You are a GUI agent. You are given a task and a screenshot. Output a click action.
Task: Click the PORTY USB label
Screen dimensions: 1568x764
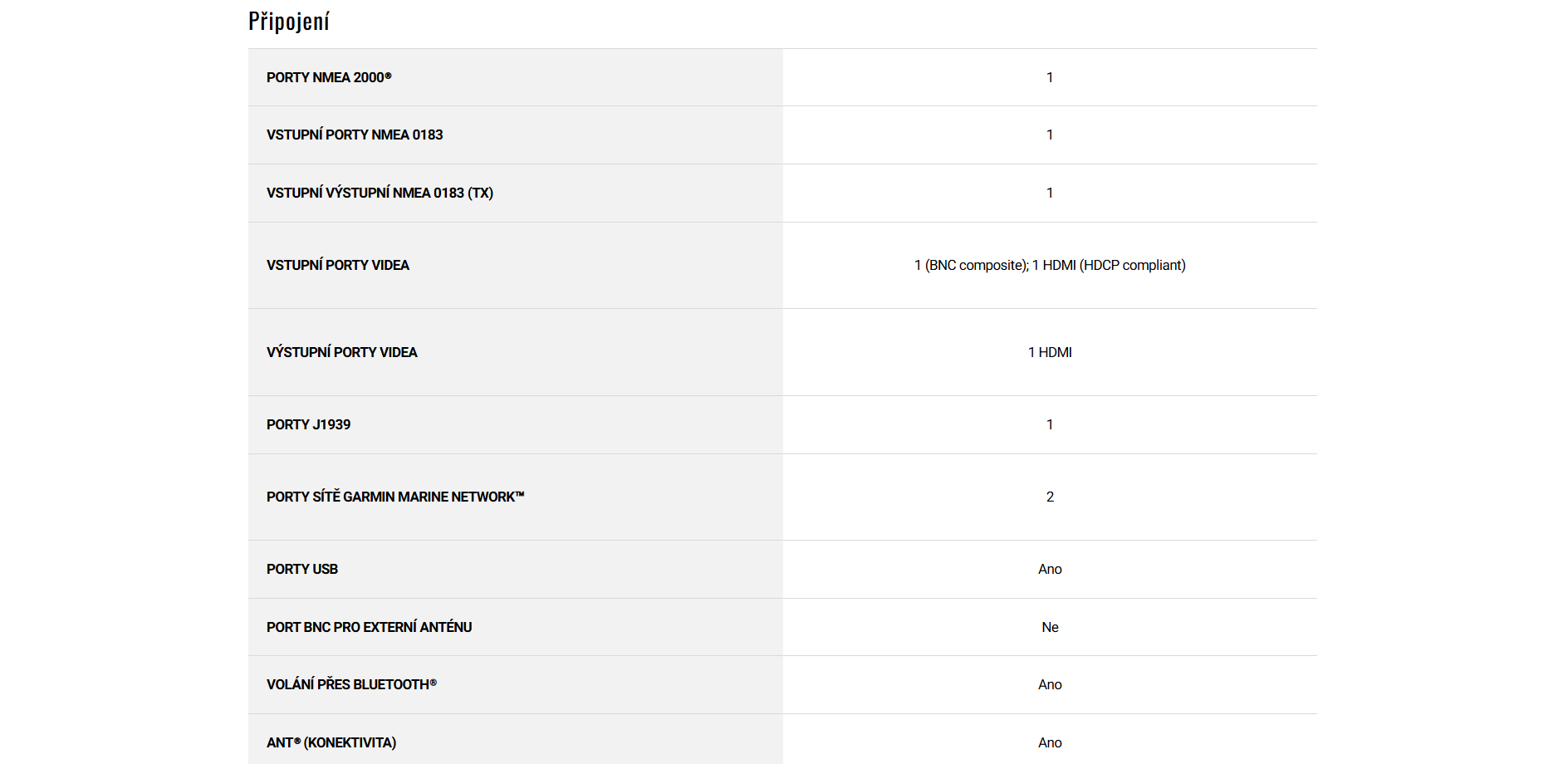302,569
